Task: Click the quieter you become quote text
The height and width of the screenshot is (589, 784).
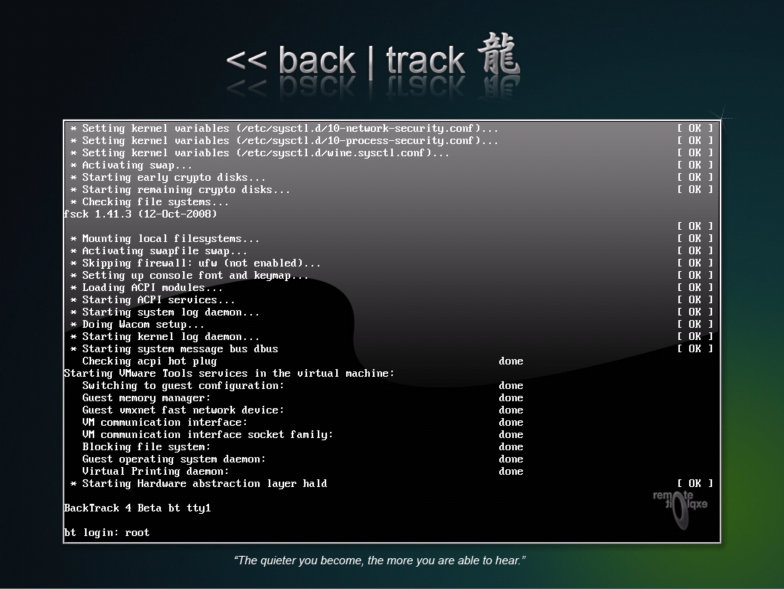Action: [380, 560]
